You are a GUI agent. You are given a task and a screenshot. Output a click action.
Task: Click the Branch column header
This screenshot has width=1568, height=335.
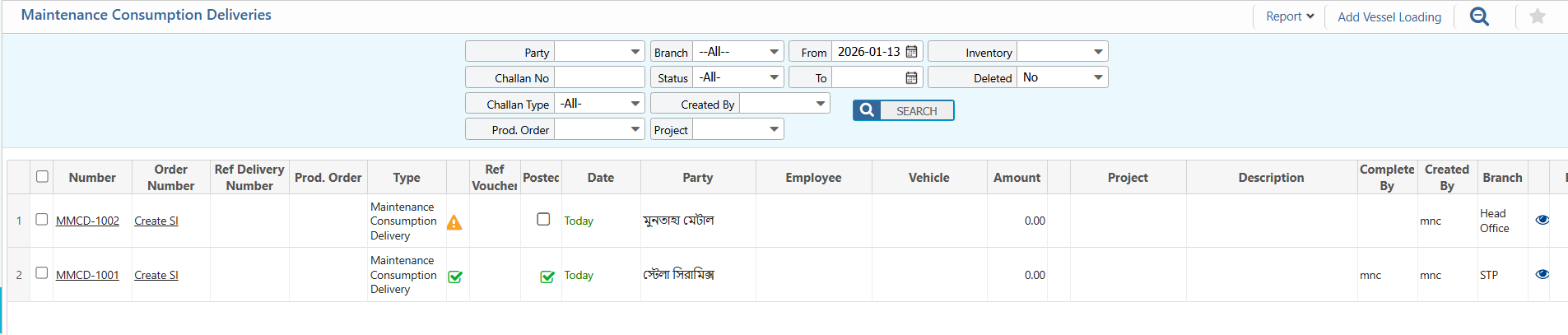pyautogui.click(x=1502, y=177)
